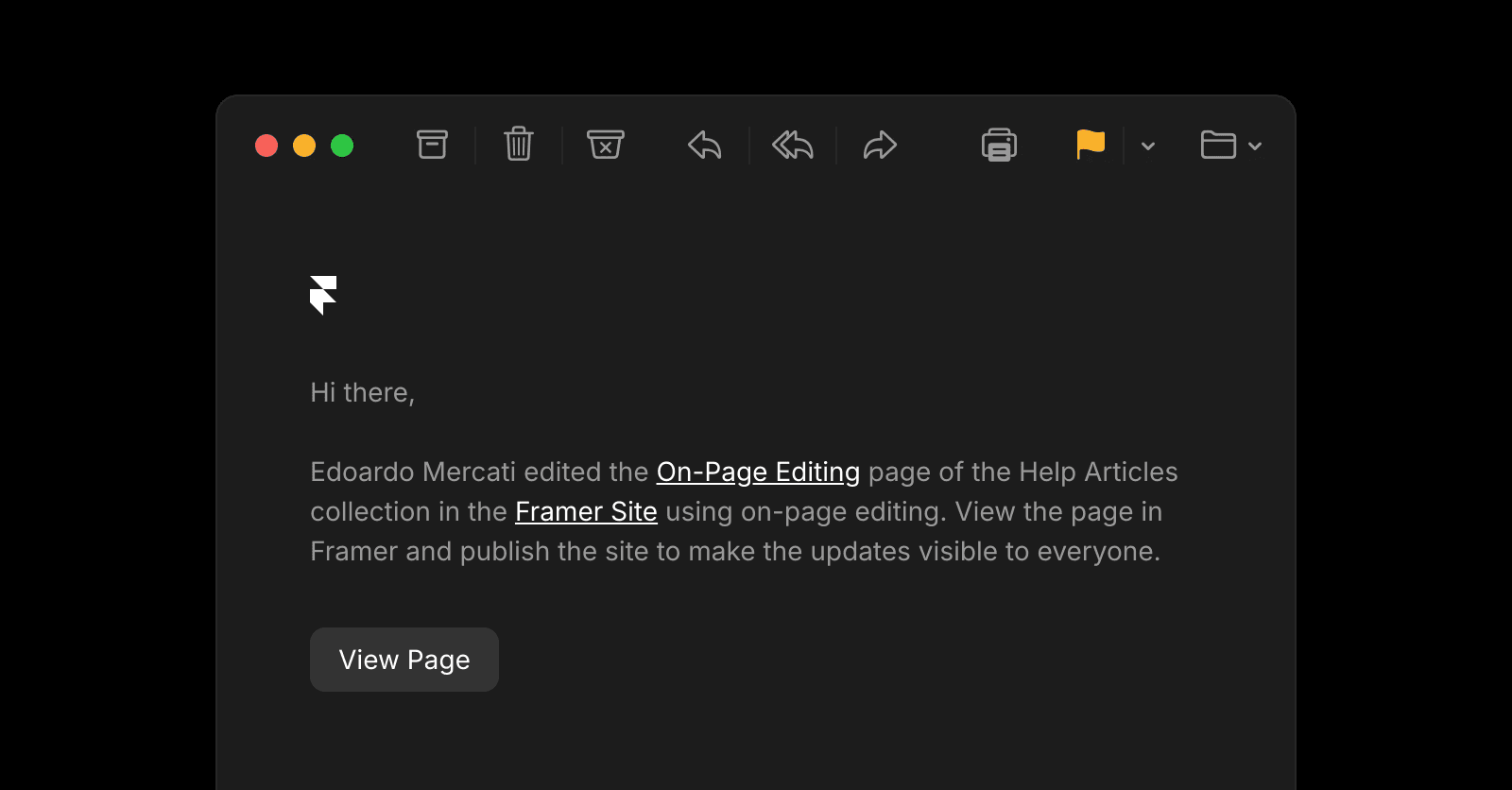Click the Framer logo in email
Image resolution: width=1512 pixels, height=790 pixels.
[323, 295]
